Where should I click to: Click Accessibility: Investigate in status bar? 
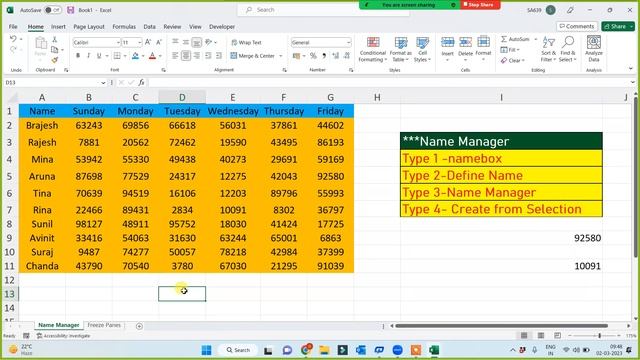(63, 336)
